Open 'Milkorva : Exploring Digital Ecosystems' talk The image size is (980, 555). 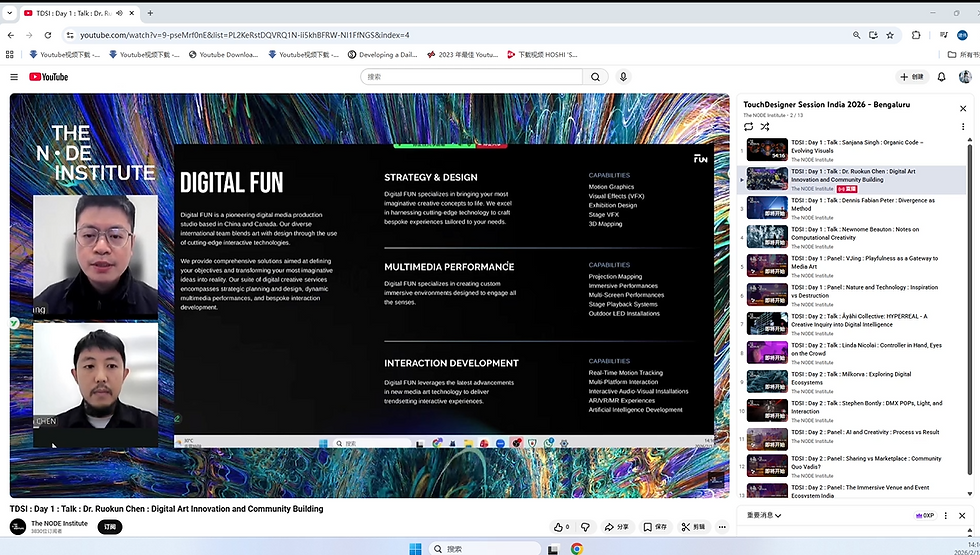(x=851, y=382)
